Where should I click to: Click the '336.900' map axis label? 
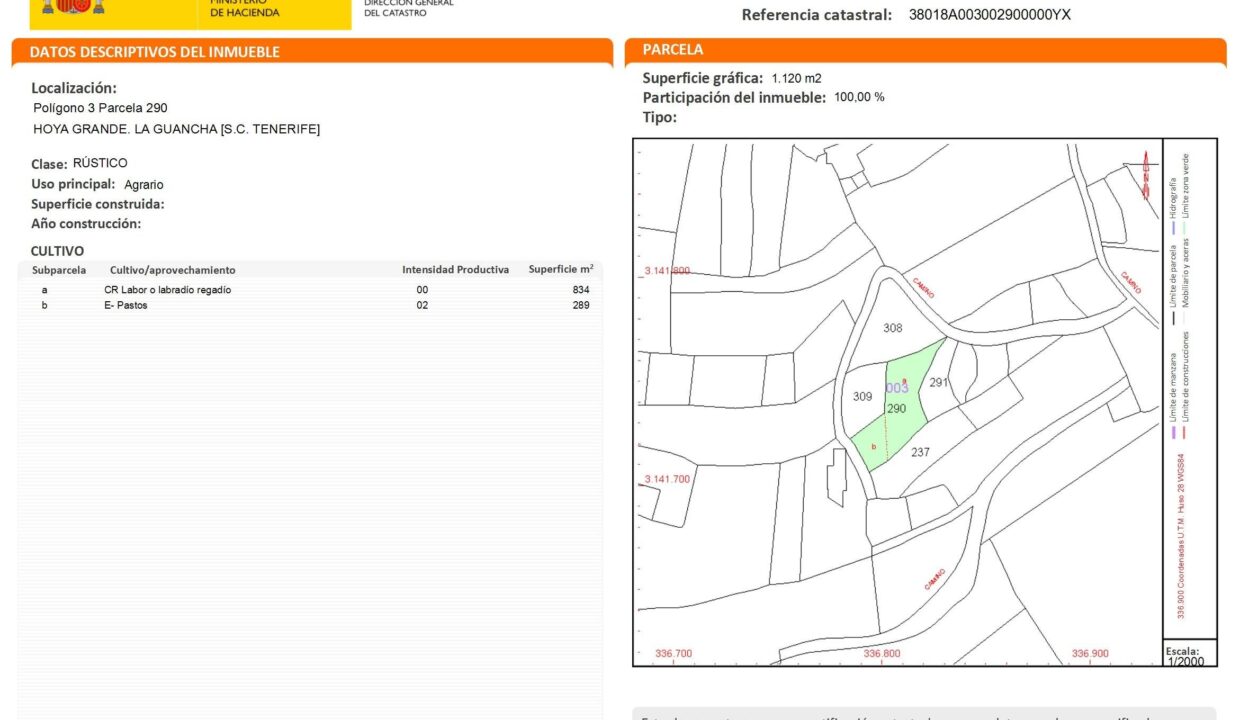point(1090,654)
